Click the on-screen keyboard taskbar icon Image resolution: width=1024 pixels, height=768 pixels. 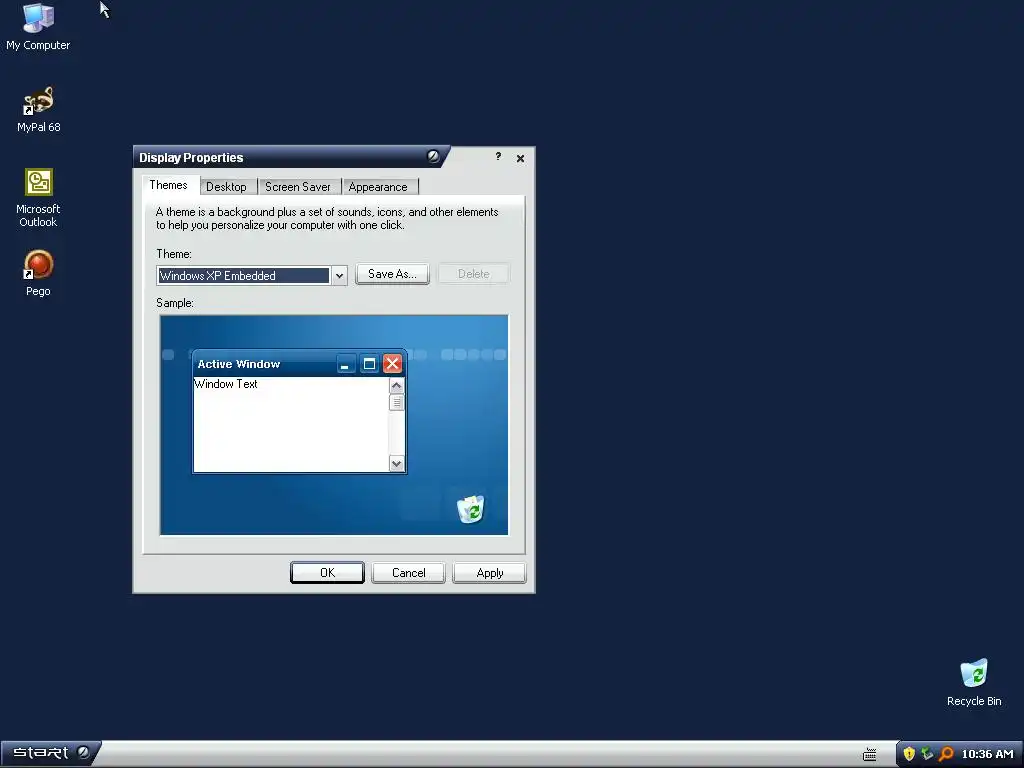click(869, 754)
